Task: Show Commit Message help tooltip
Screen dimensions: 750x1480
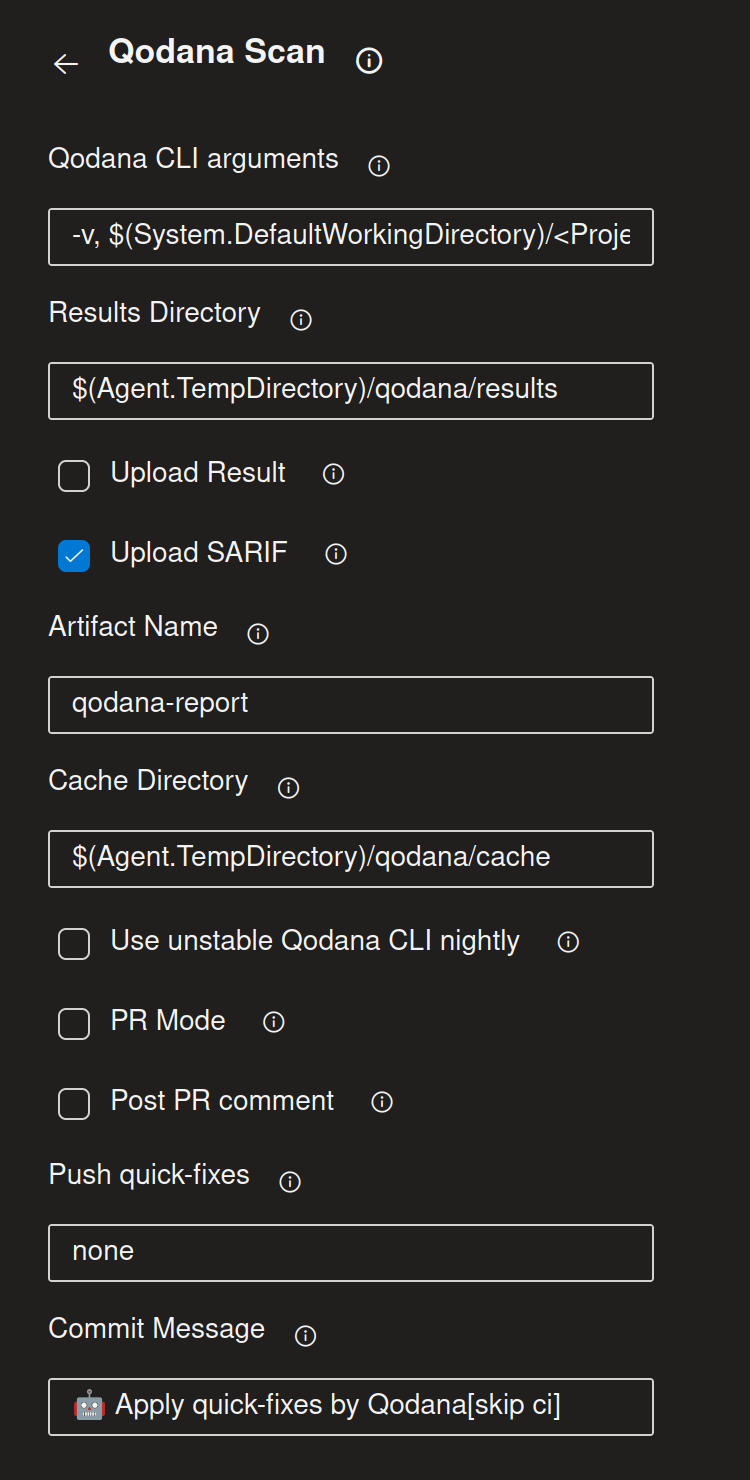Action: click(x=304, y=1335)
